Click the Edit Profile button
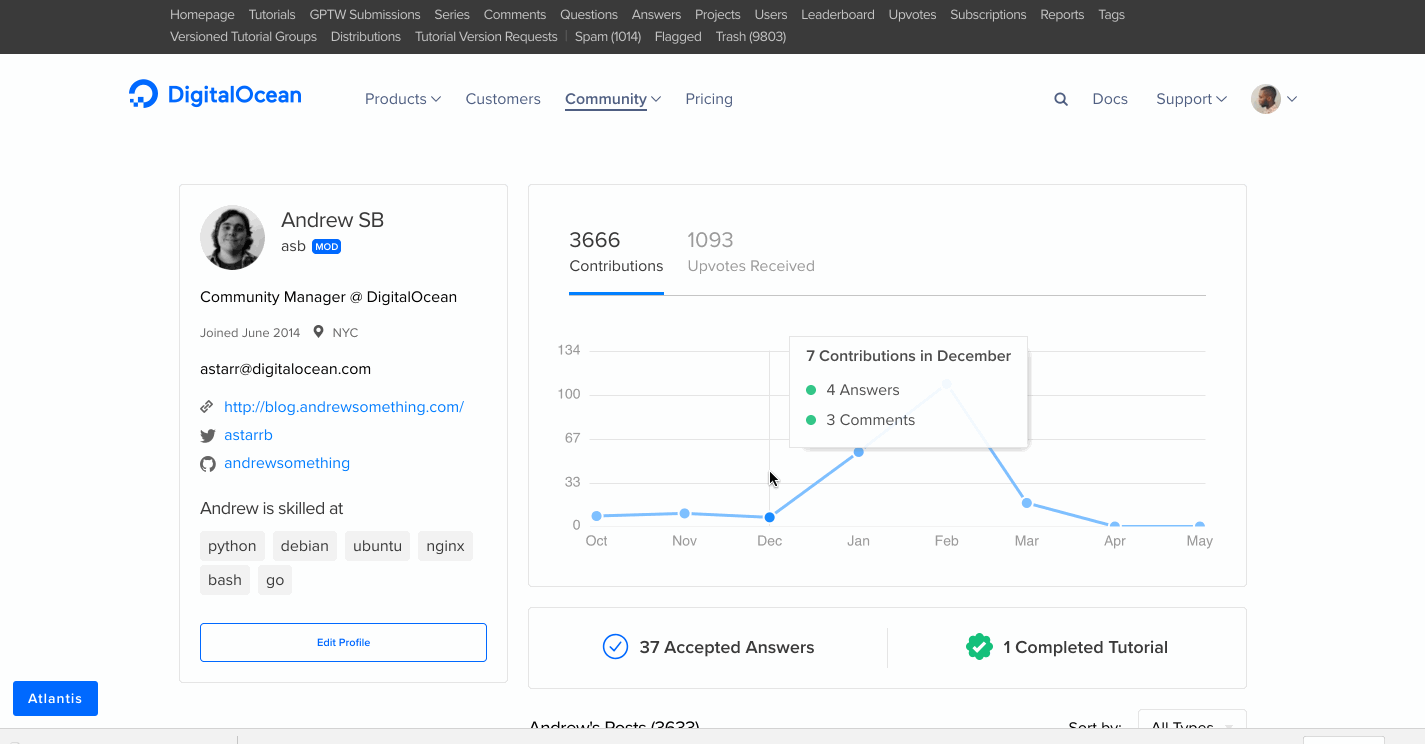Image resolution: width=1425 pixels, height=744 pixels. point(343,642)
